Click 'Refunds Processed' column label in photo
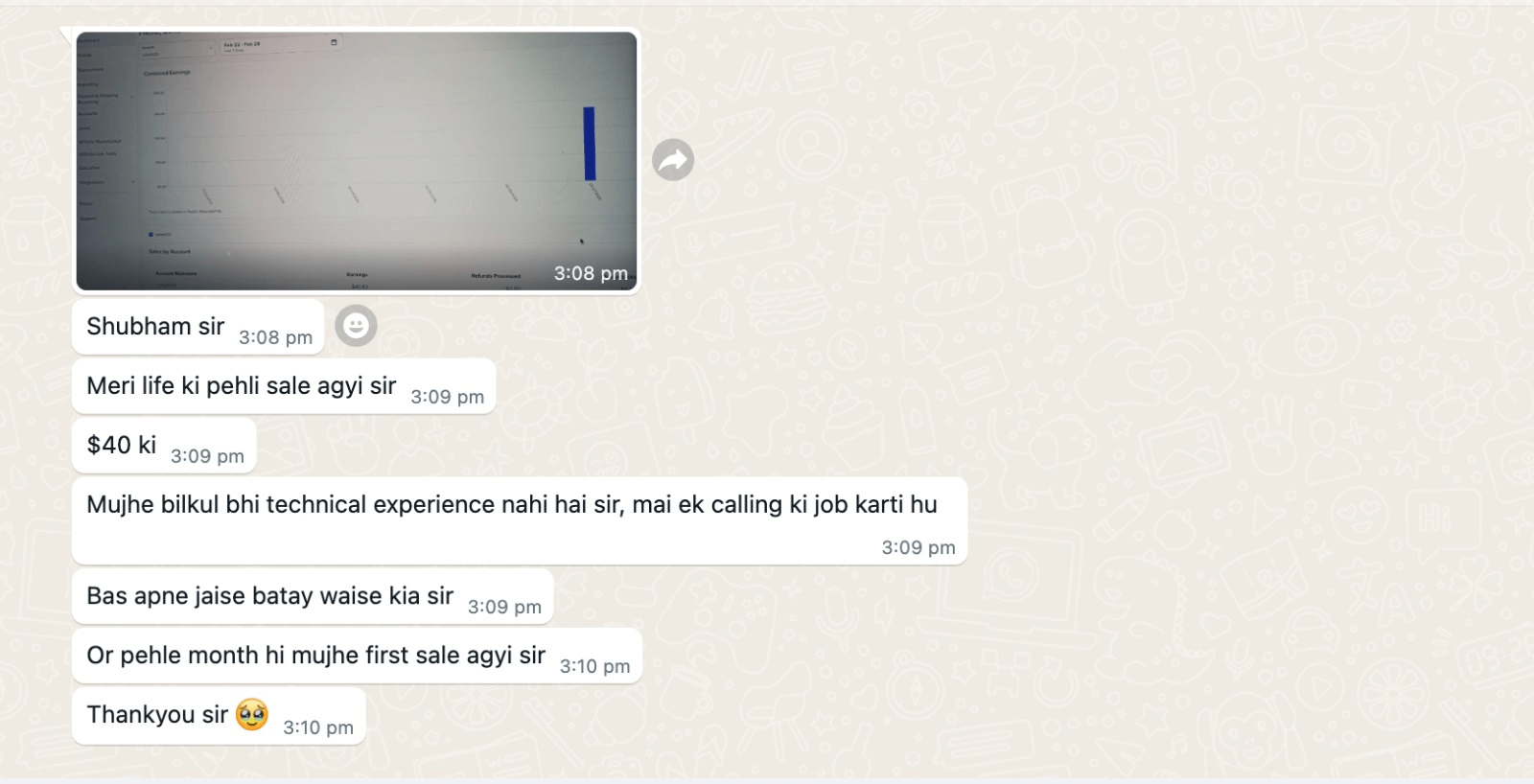Viewport: 1534px width, 784px height. tap(496, 276)
